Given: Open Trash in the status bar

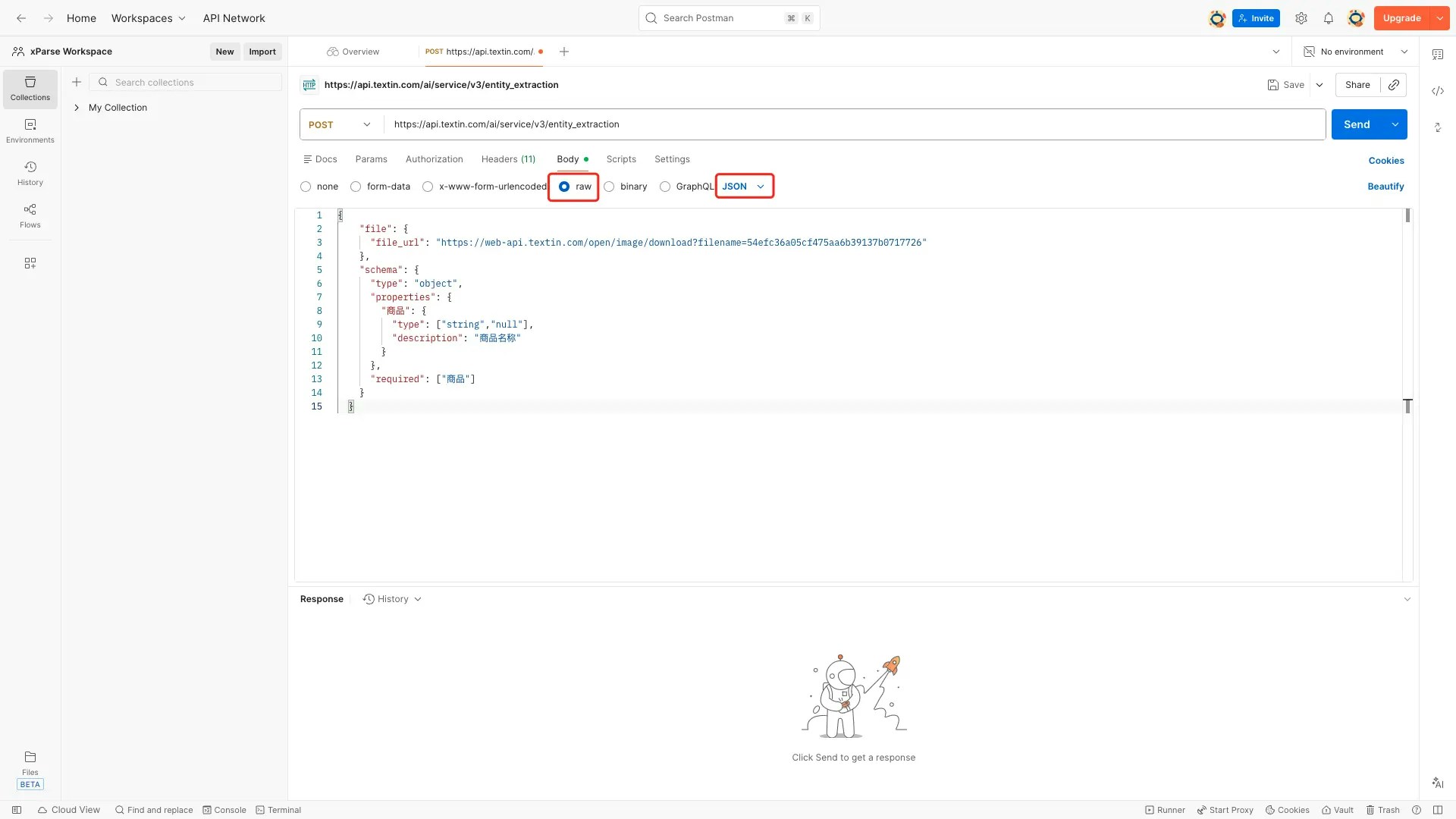Looking at the screenshot, I should coord(1382,810).
